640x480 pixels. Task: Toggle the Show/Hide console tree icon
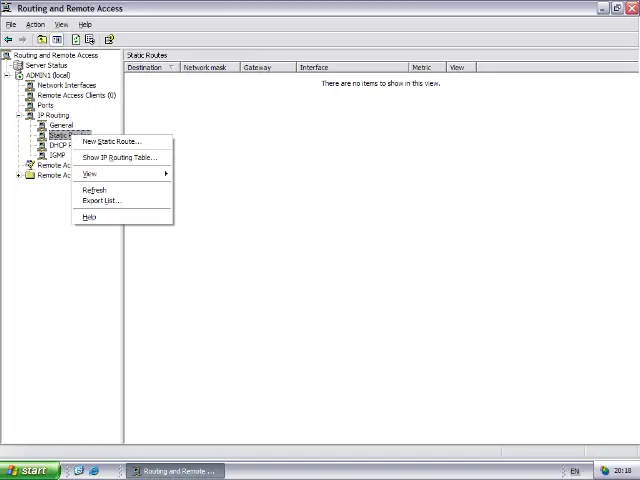coord(57,40)
